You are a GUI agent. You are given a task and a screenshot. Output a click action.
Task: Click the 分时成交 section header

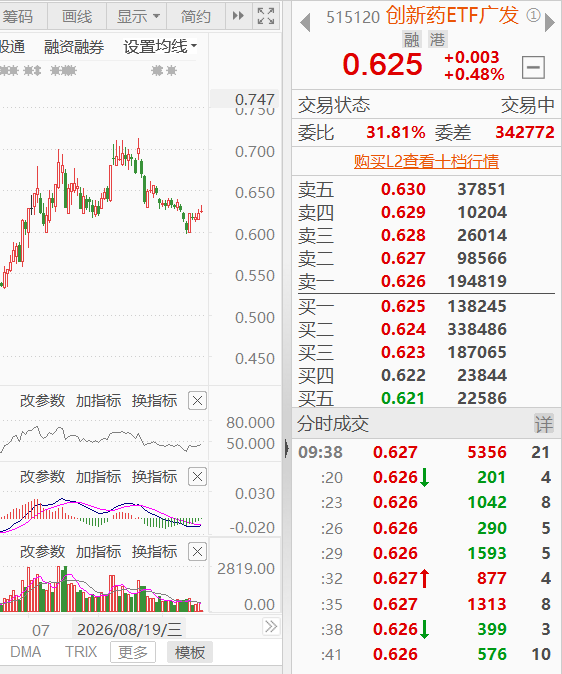click(333, 424)
